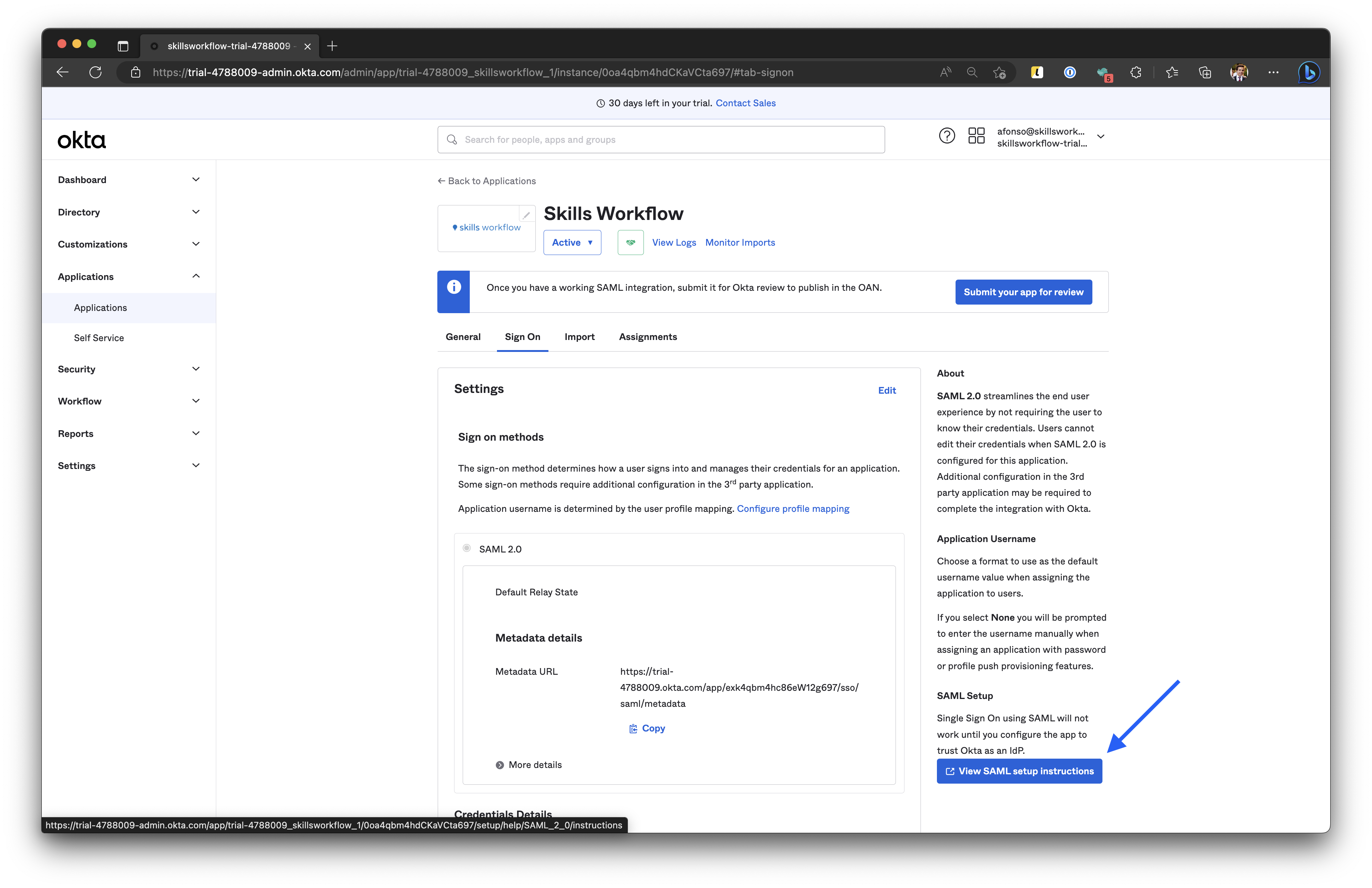
Task: Open the Collections icon in browser toolbar
Action: pos(1205,72)
